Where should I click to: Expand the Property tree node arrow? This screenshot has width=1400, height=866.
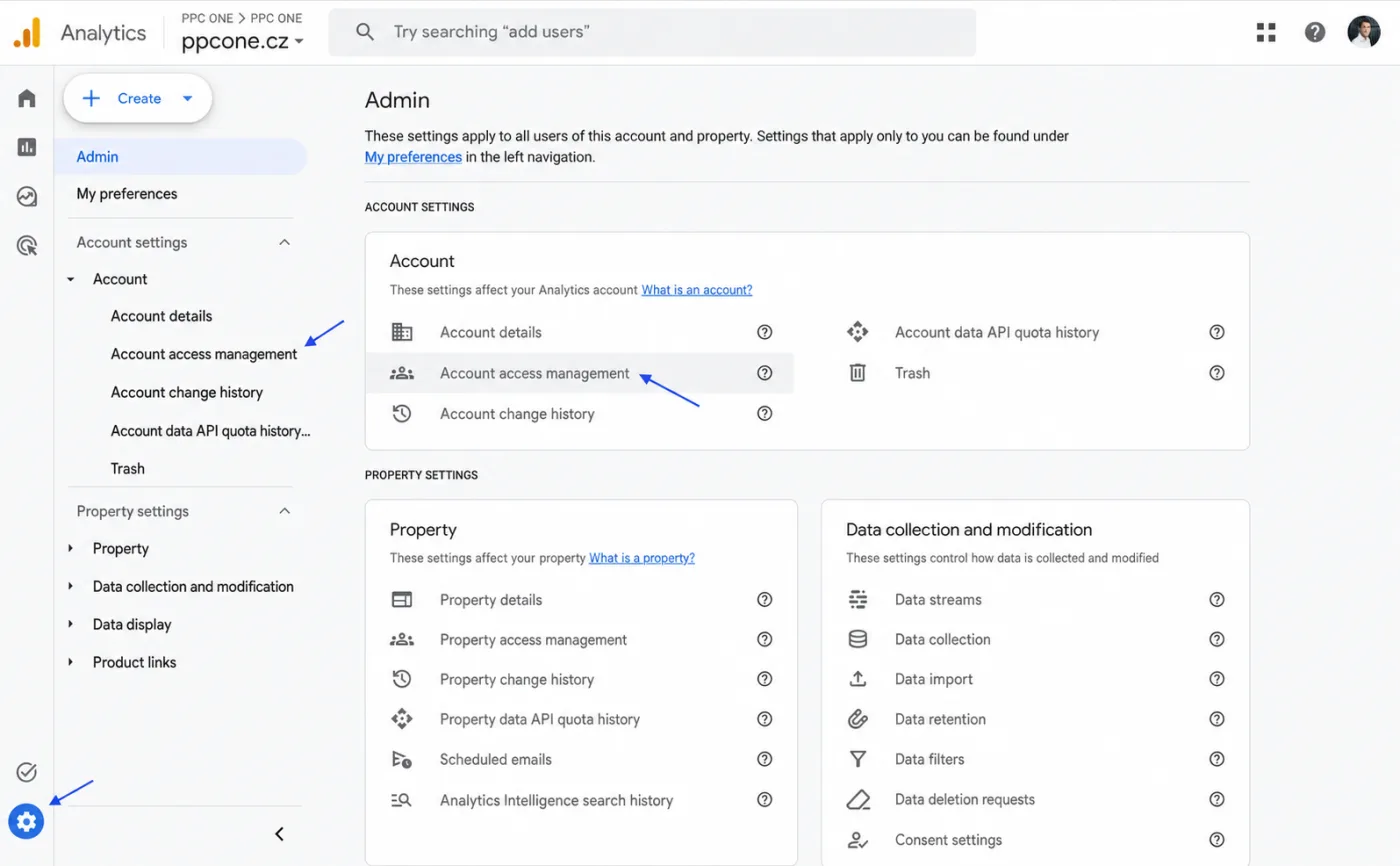(x=70, y=548)
